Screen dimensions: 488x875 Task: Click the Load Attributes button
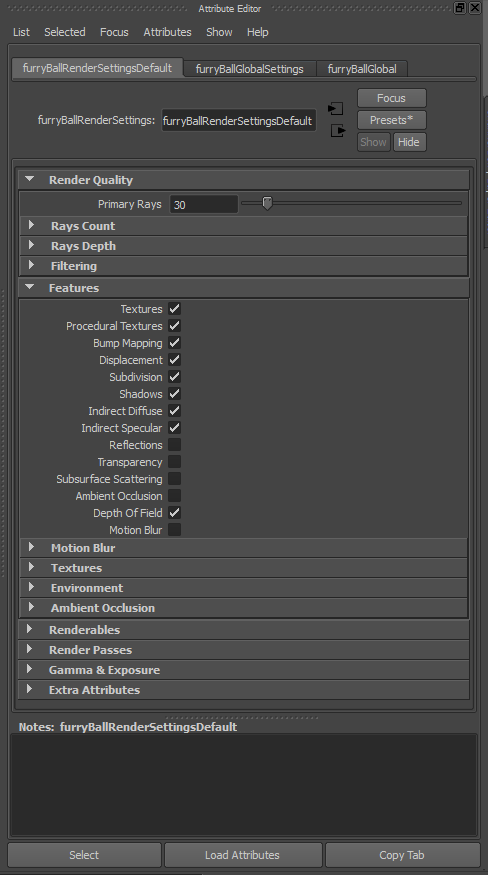tap(242, 855)
